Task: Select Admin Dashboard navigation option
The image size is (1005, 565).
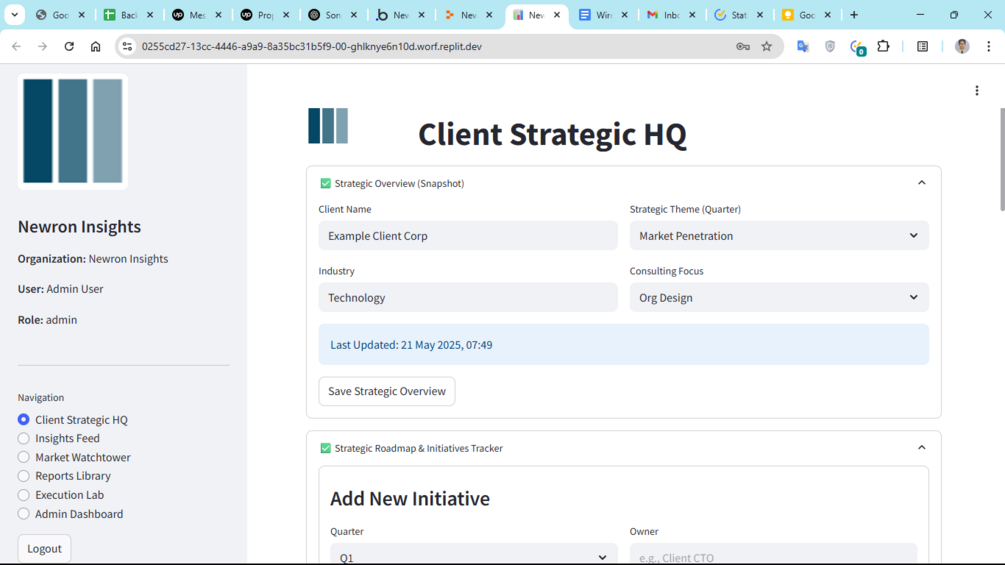Action: [x=71, y=514]
